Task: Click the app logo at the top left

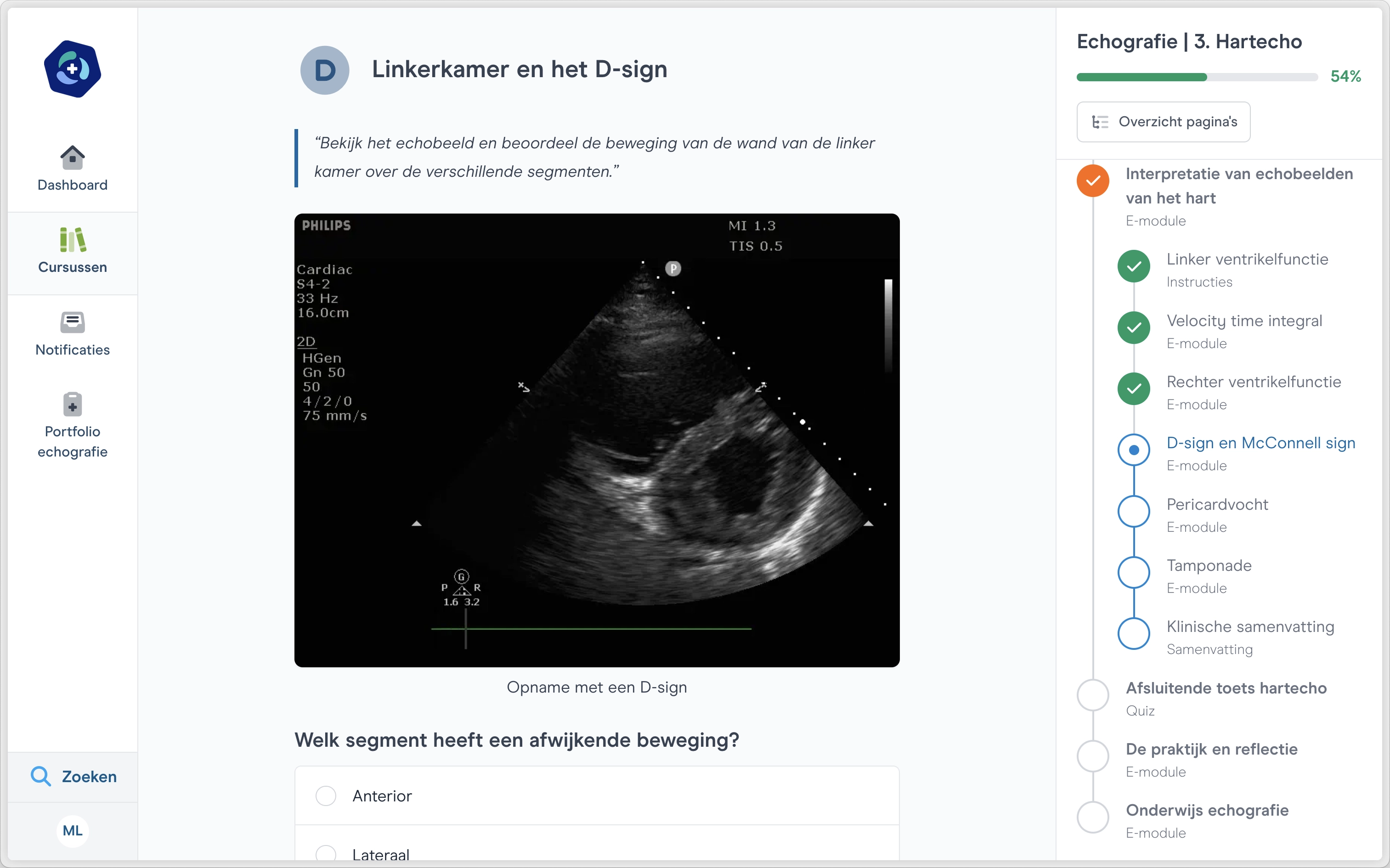Action: pos(72,69)
